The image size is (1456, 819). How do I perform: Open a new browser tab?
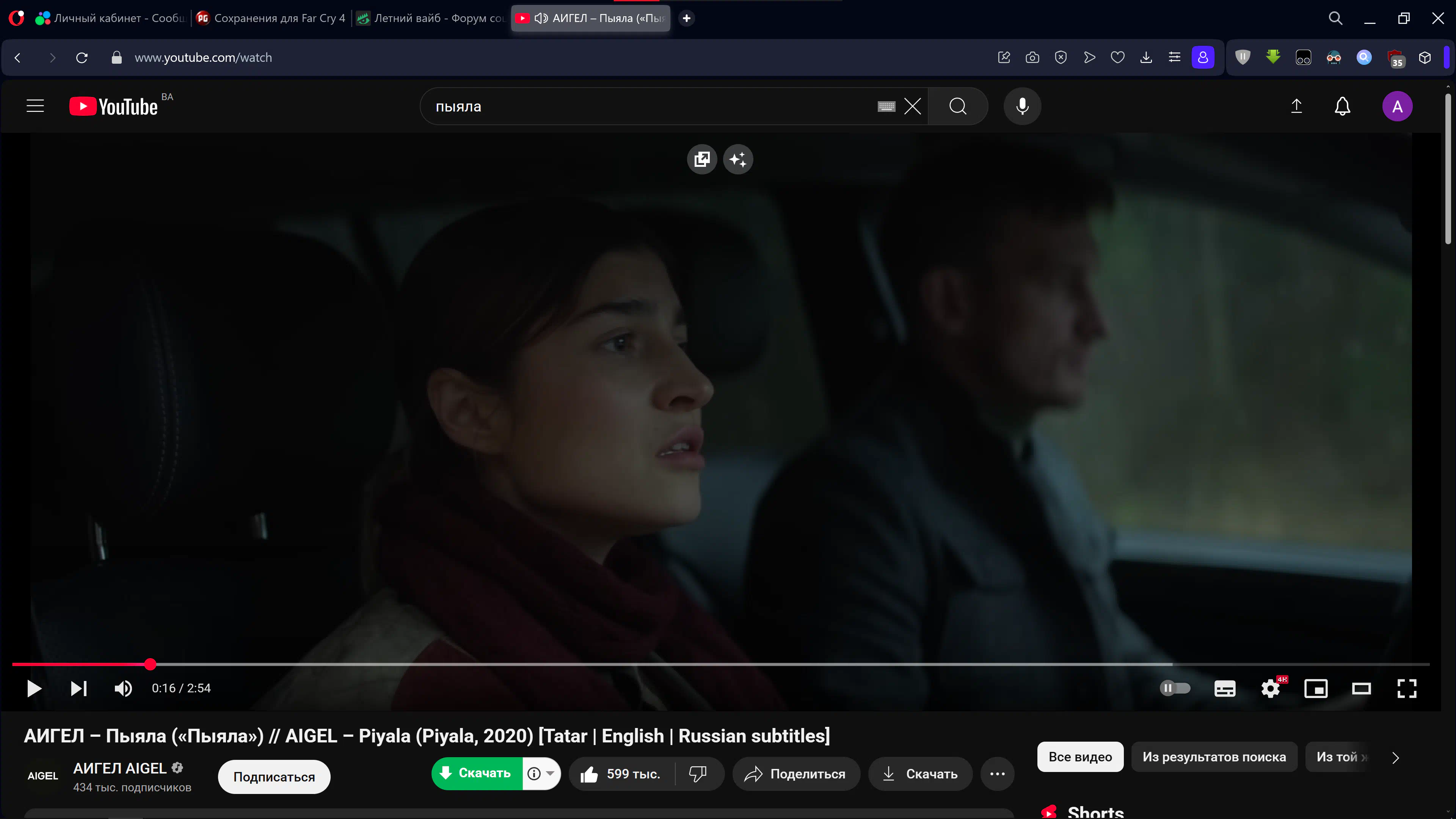(686, 18)
